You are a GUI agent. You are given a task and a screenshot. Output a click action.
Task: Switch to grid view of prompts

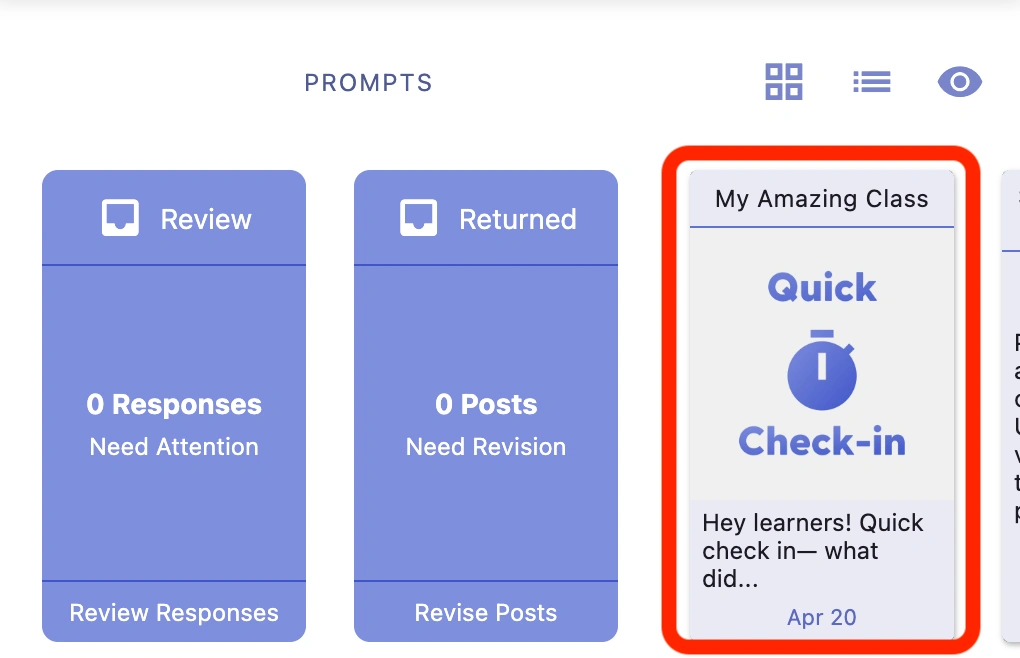tap(784, 81)
